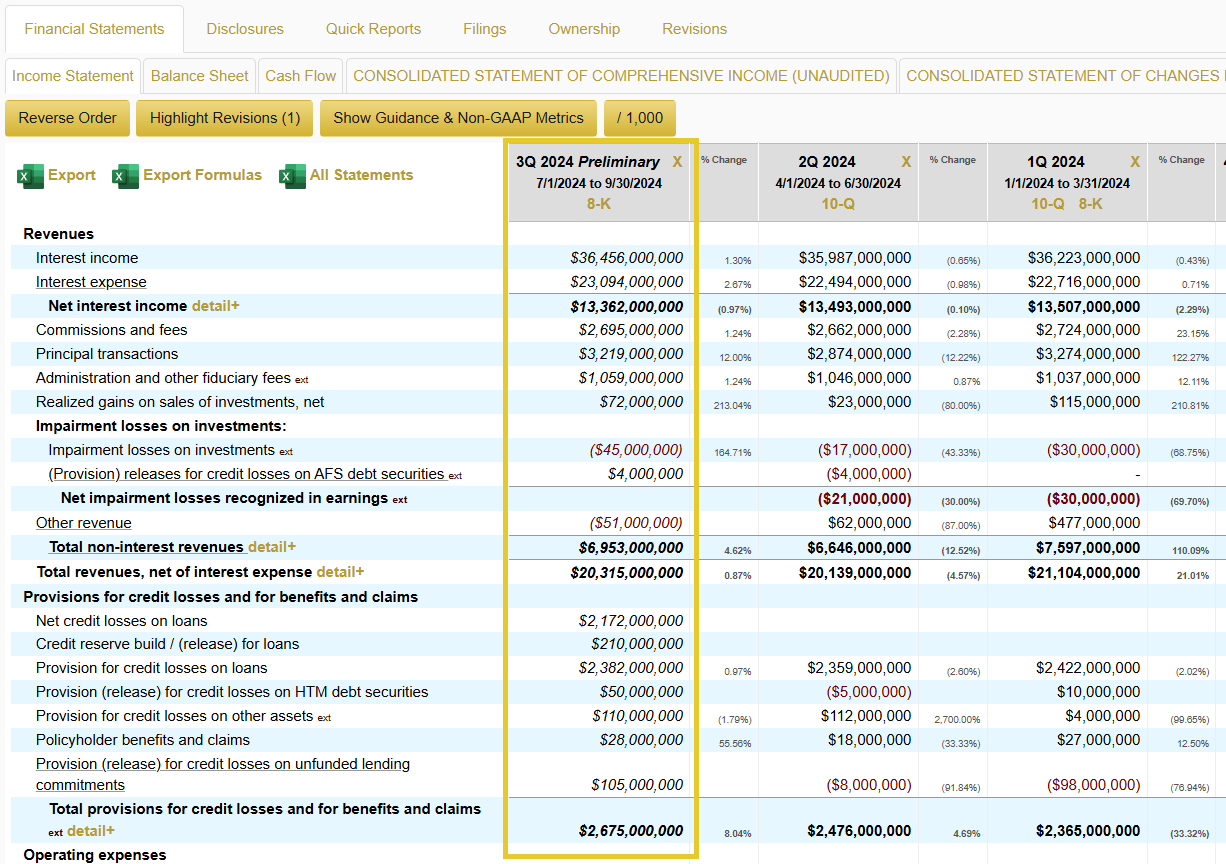The width and height of the screenshot is (1226, 864).
Task: Expand Total provisions for credit losses detail+
Action: (x=91, y=831)
